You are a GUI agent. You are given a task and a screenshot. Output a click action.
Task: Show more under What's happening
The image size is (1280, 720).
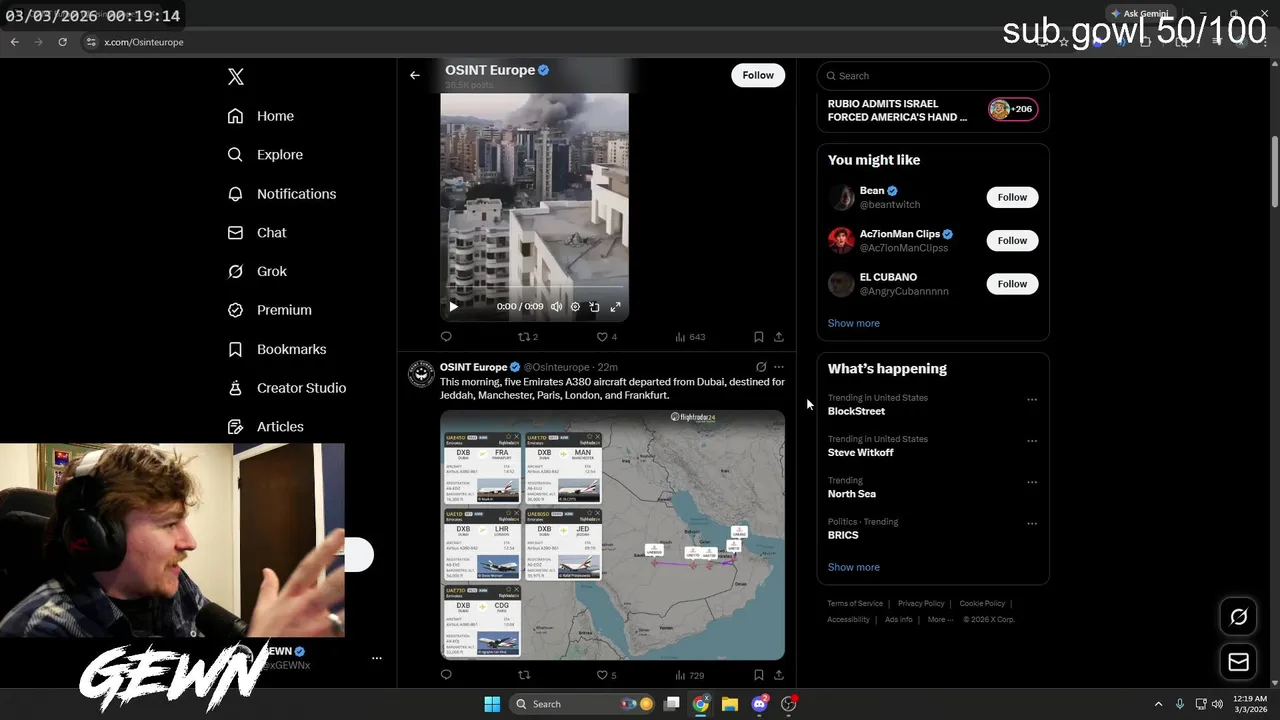[853, 567]
